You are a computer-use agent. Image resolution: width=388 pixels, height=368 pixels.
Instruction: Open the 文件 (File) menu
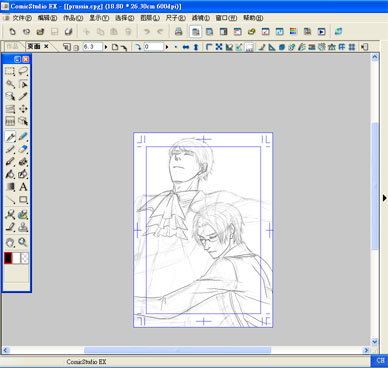coord(22,18)
